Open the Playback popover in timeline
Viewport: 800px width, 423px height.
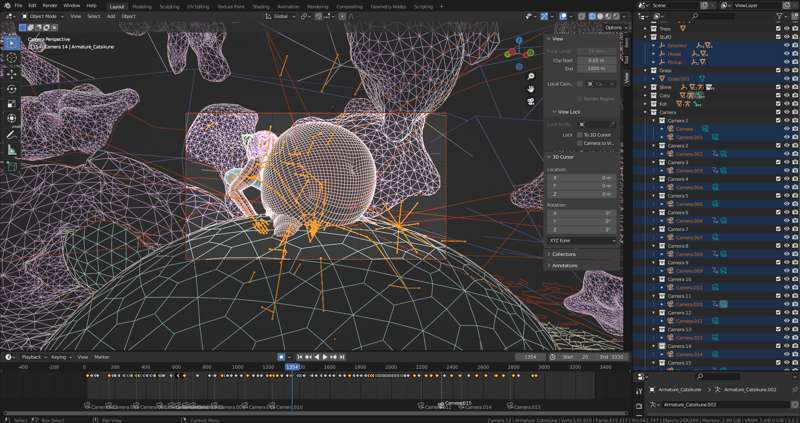[x=33, y=357]
